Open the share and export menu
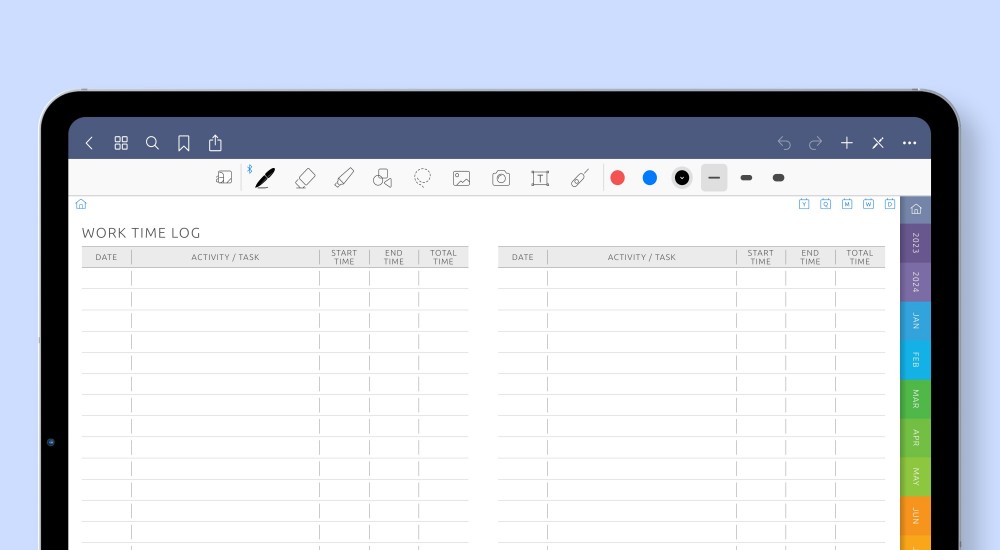This screenshot has height=550, width=1000. 215,143
